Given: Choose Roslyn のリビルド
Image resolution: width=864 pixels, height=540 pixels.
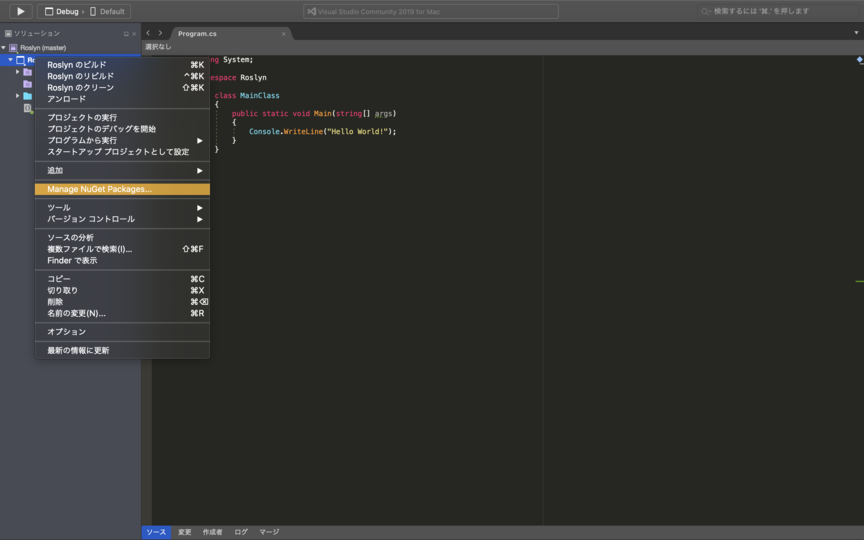Looking at the screenshot, I should pos(122,76).
